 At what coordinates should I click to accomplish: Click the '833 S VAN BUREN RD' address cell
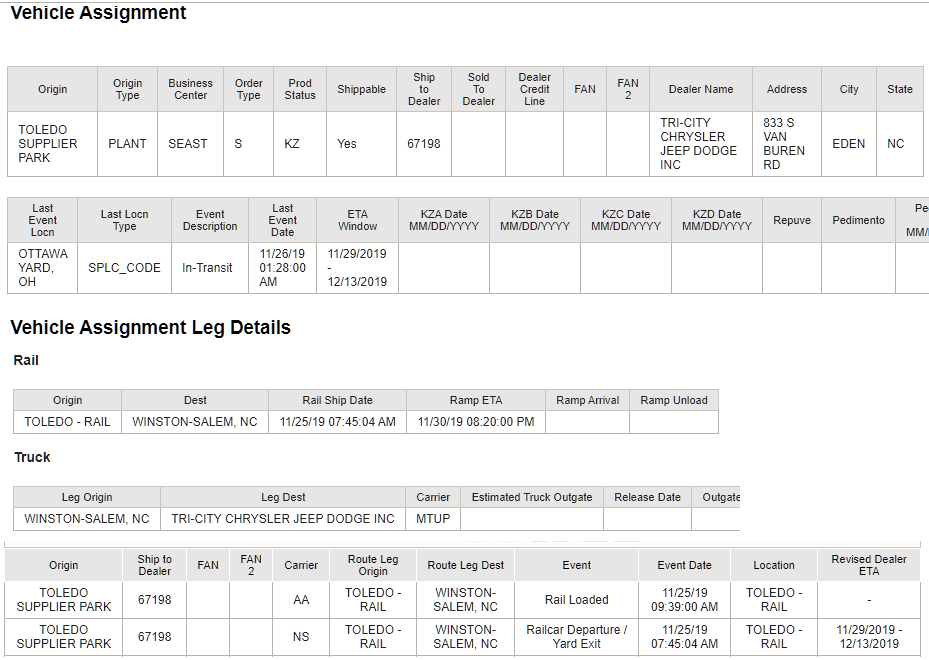pos(787,143)
